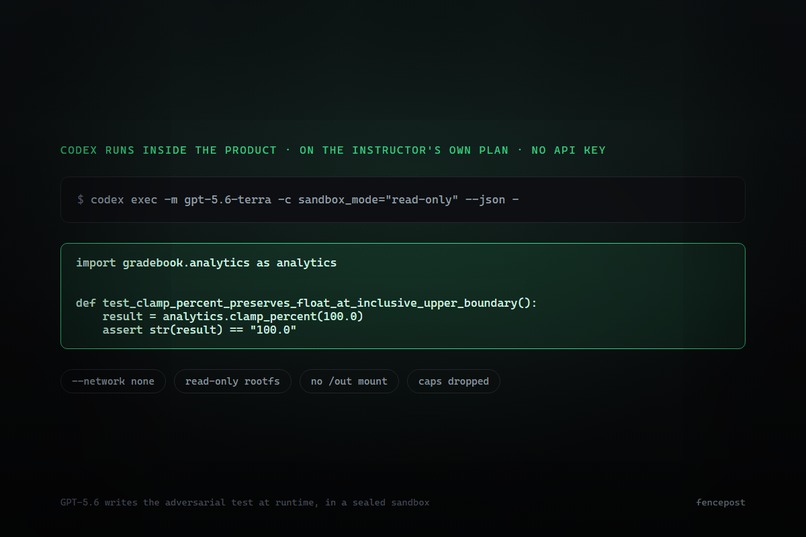The width and height of the screenshot is (806, 537).
Task: Click the "CODEX RUNS INSIDE THE PRODUCT" heading
Action: (333, 150)
